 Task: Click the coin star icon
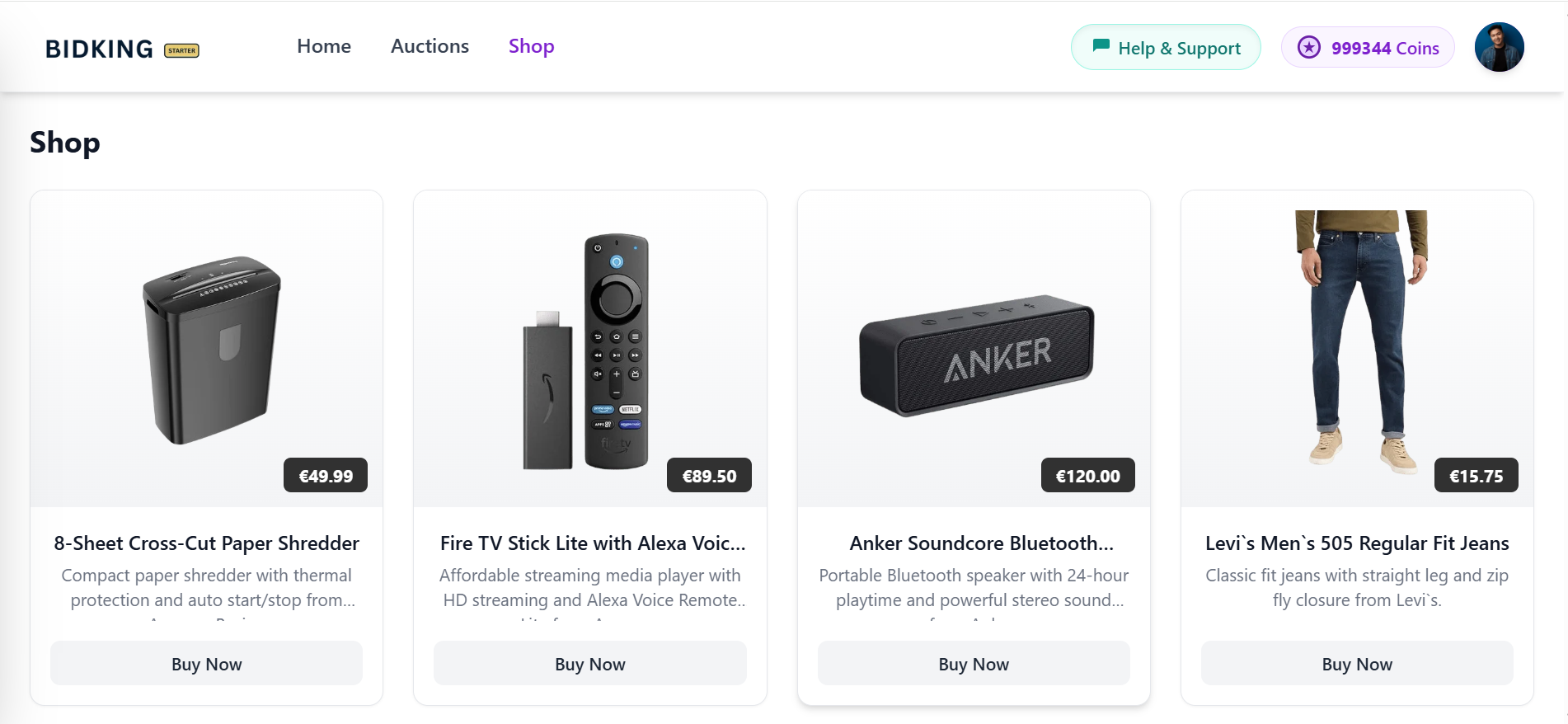tap(1308, 47)
